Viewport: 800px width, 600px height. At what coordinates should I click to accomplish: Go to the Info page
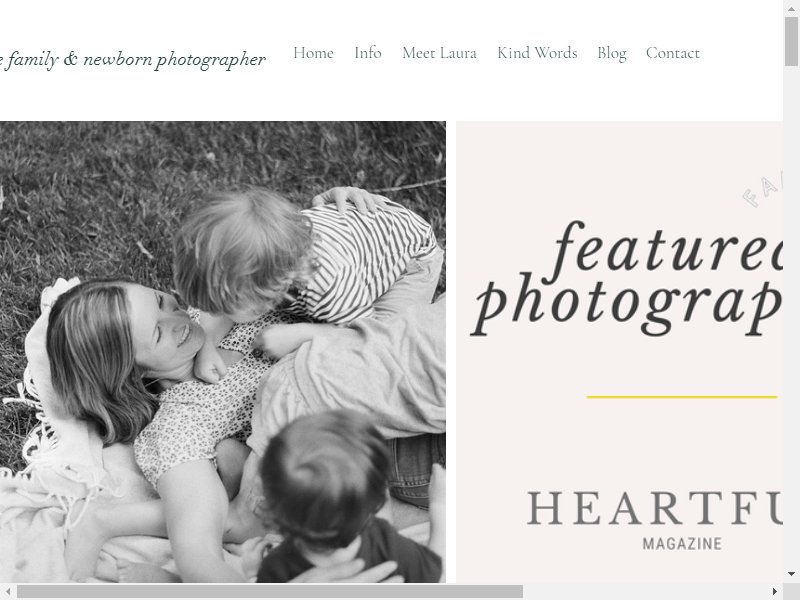tap(368, 53)
